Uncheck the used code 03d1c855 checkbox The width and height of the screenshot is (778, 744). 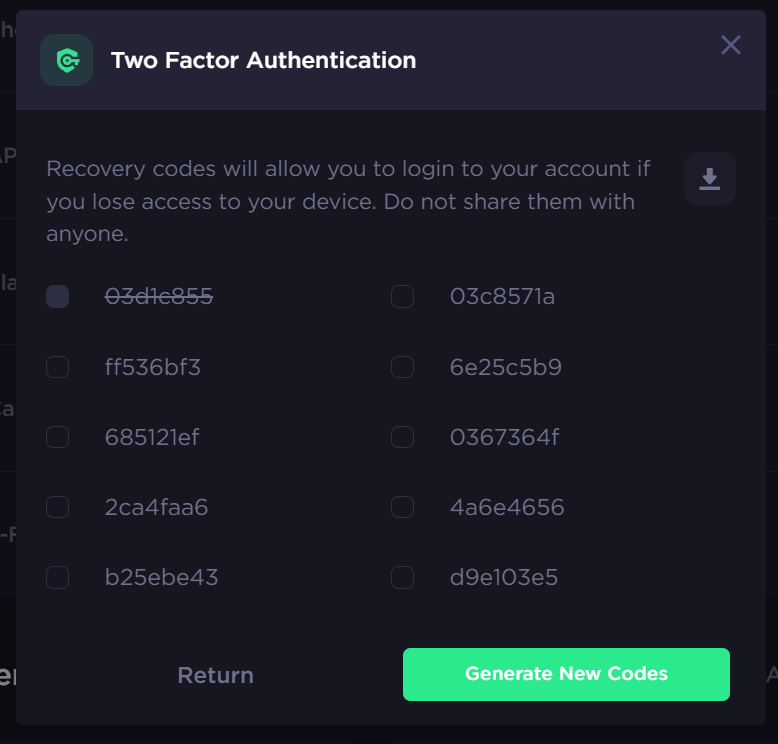[58, 296]
